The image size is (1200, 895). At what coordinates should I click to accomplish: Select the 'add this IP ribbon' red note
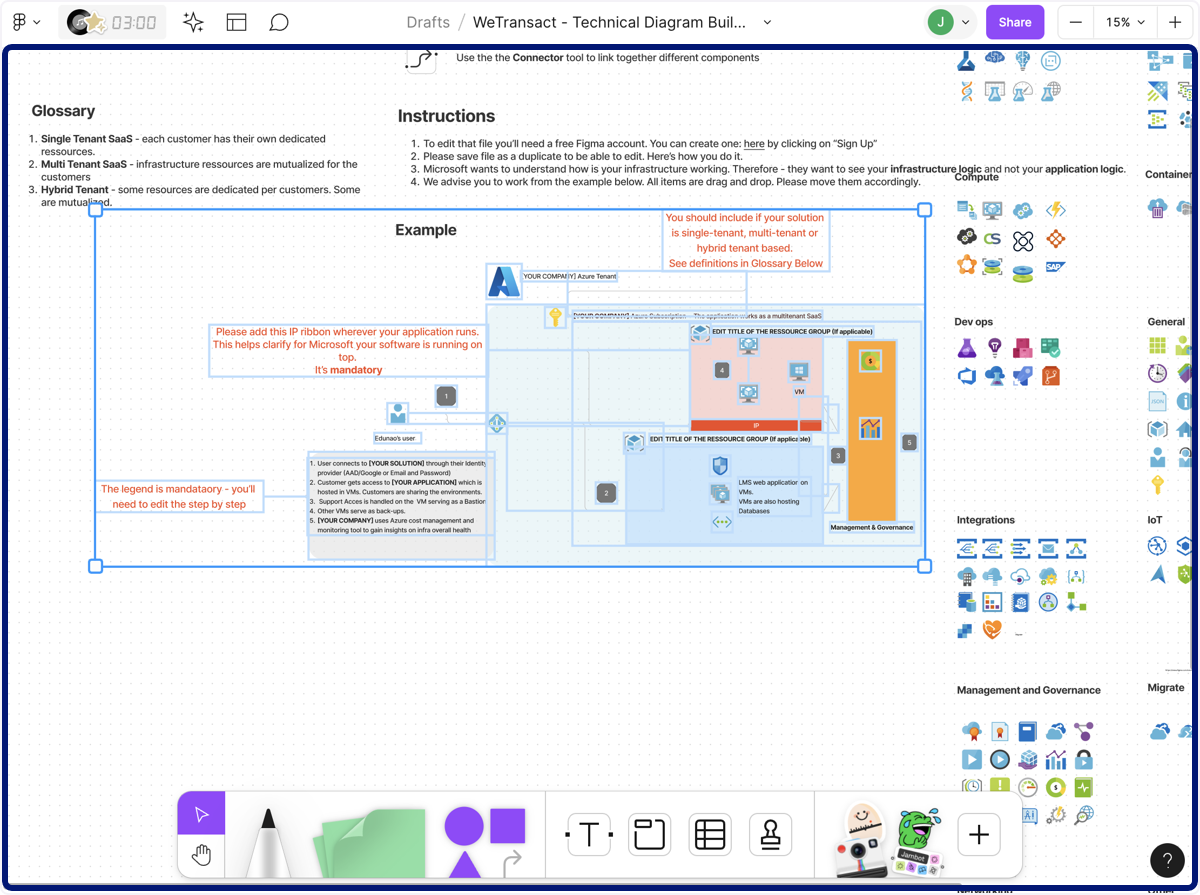(347, 350)
